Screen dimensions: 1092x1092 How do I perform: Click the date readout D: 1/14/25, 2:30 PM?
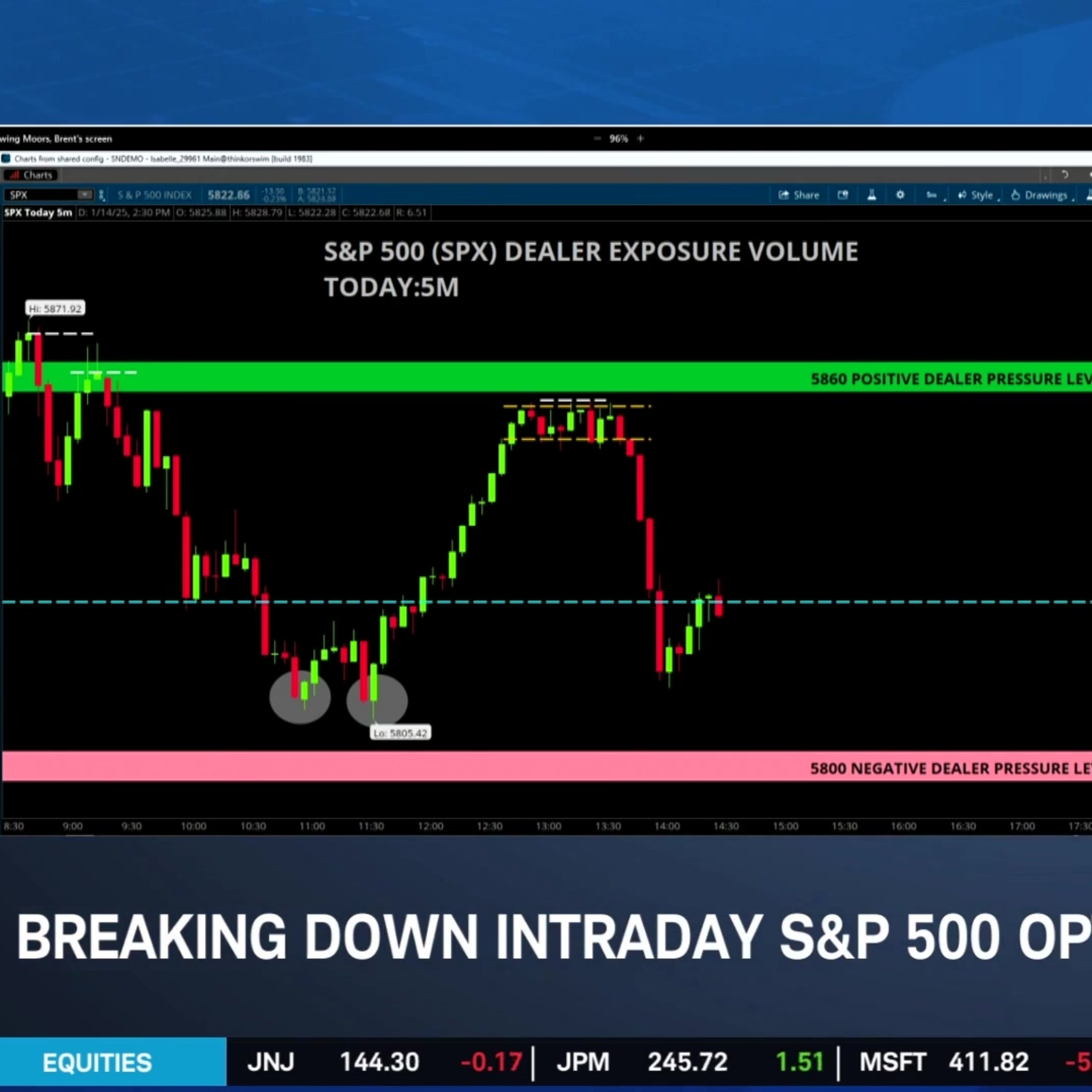coord(124,213)
